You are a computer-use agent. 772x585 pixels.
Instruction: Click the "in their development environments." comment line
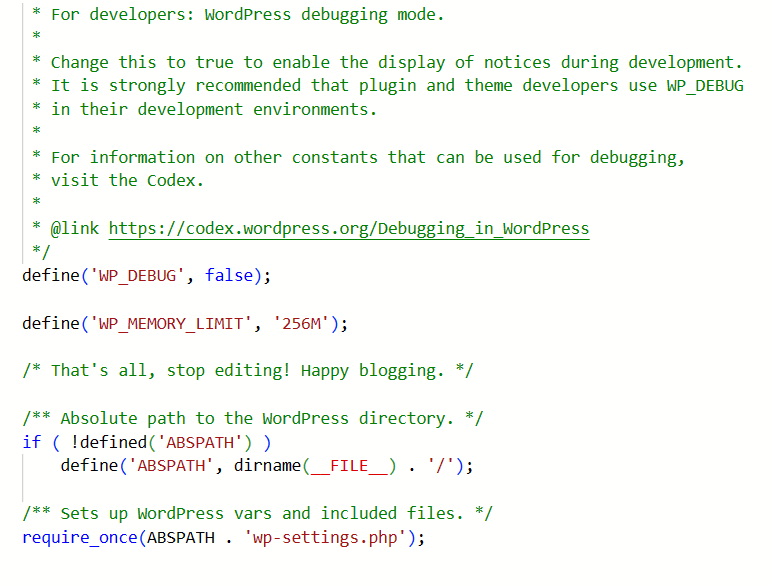[213, 109]
